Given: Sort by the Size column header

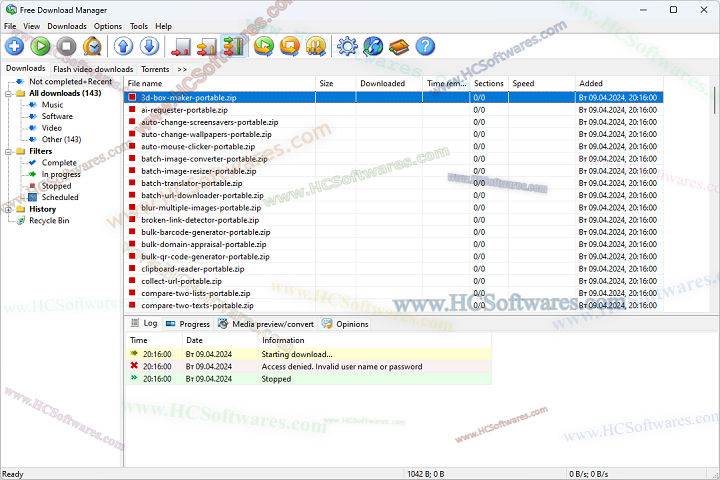Looking at the screenshot, I should [336, 83].
